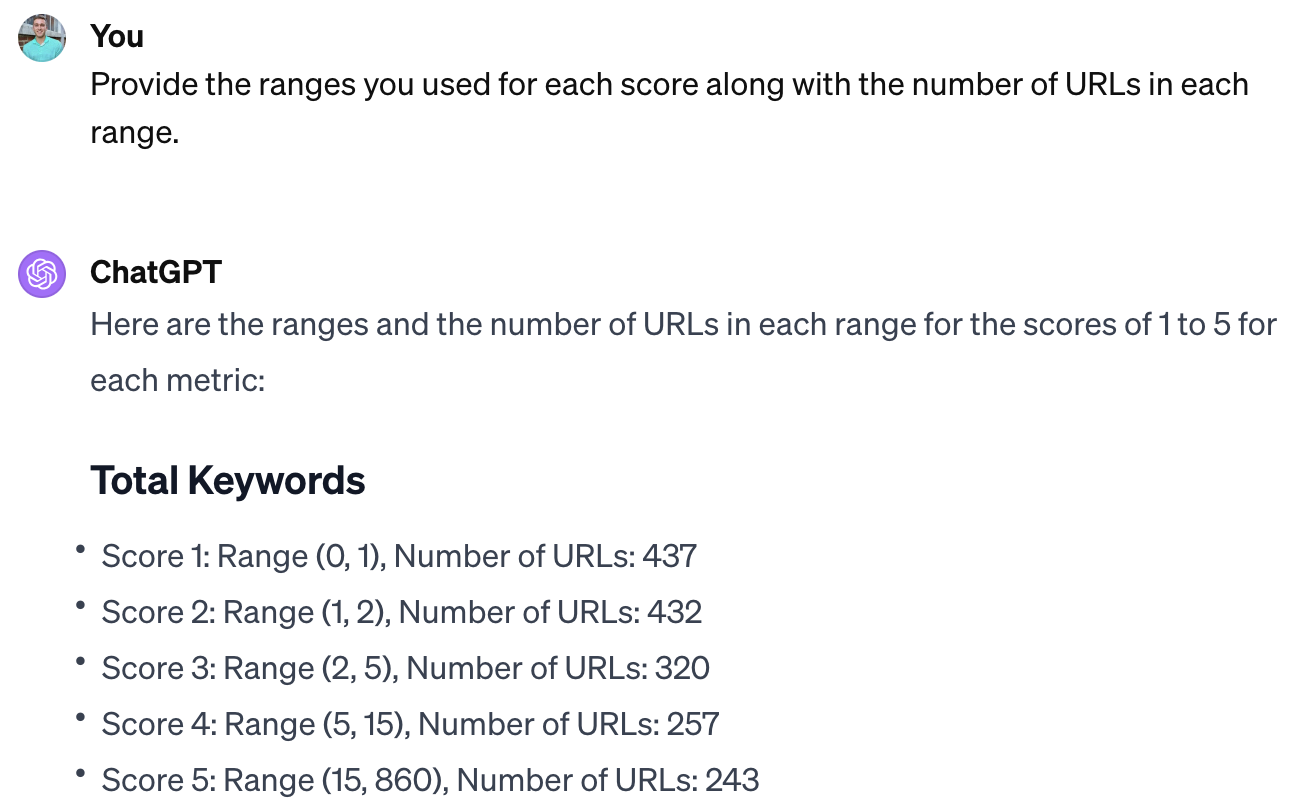The image size is (1298, 812).
Task: Select the Score 2 bullet line
Action: pyautogui.click(x=401, y=612)
